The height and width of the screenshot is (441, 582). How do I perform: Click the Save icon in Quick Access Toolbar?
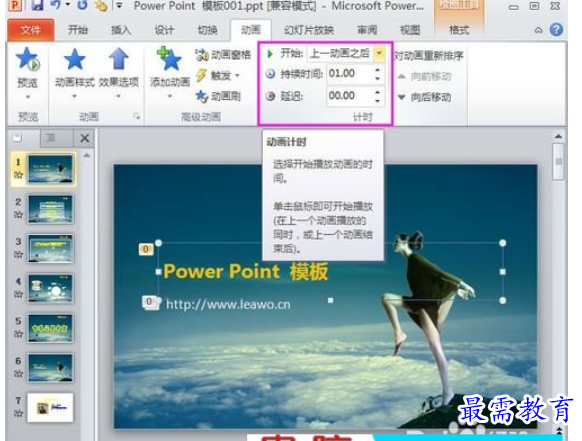[x=37, y=5]
